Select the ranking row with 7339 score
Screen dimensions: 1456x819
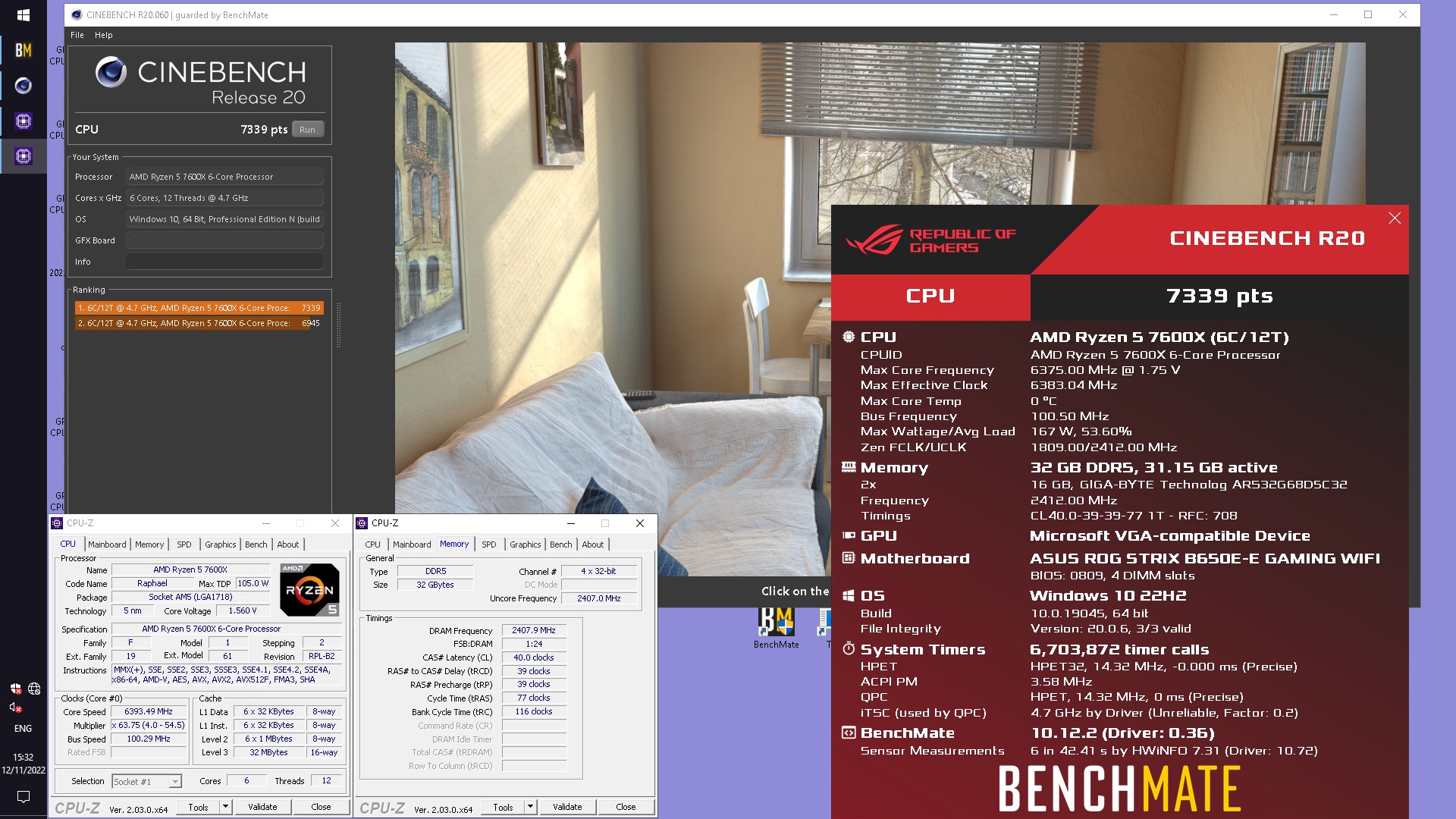click(x=199, y=308)
